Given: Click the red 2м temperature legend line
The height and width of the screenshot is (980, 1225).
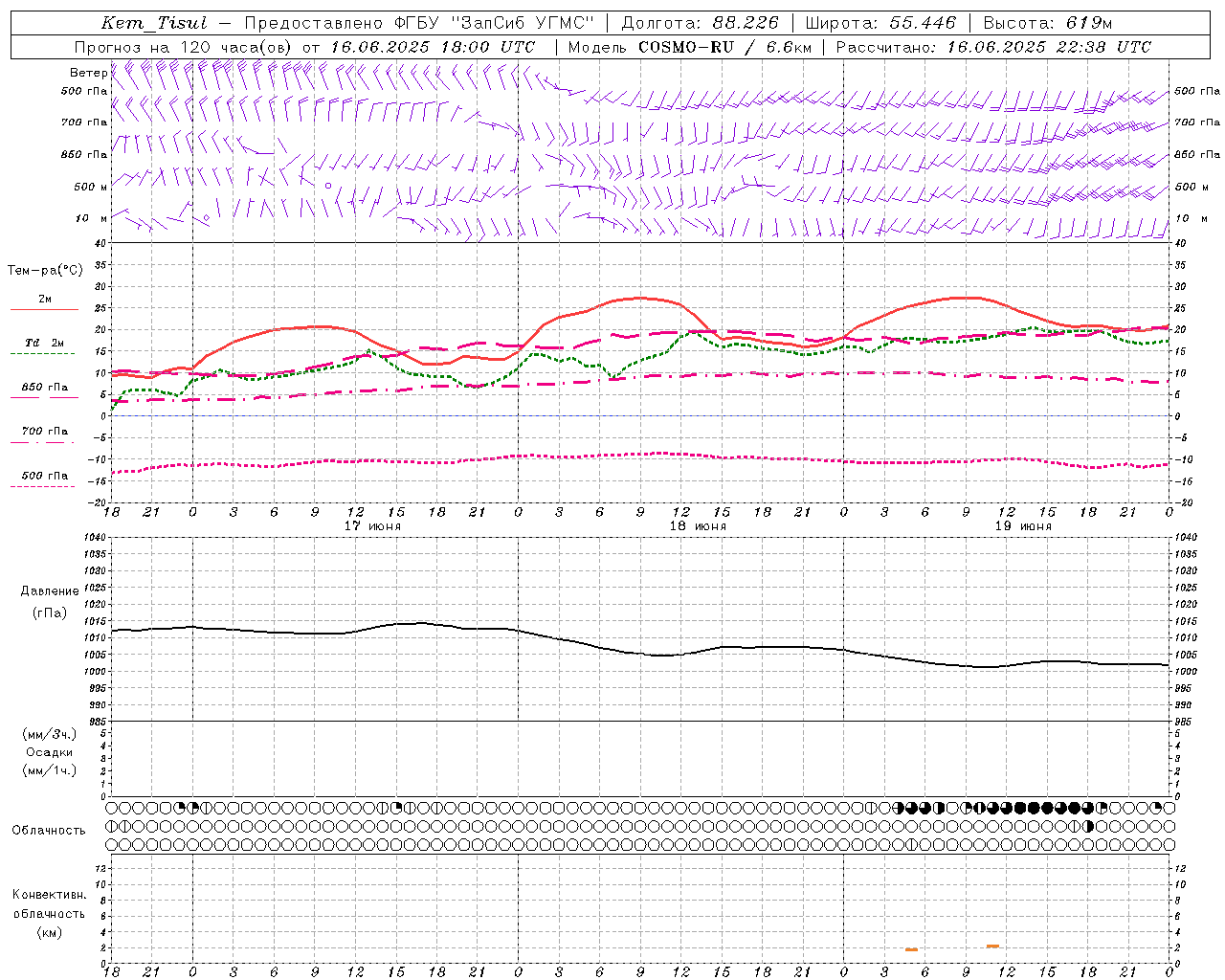Looking at the screenshot, I should [44, 309].
